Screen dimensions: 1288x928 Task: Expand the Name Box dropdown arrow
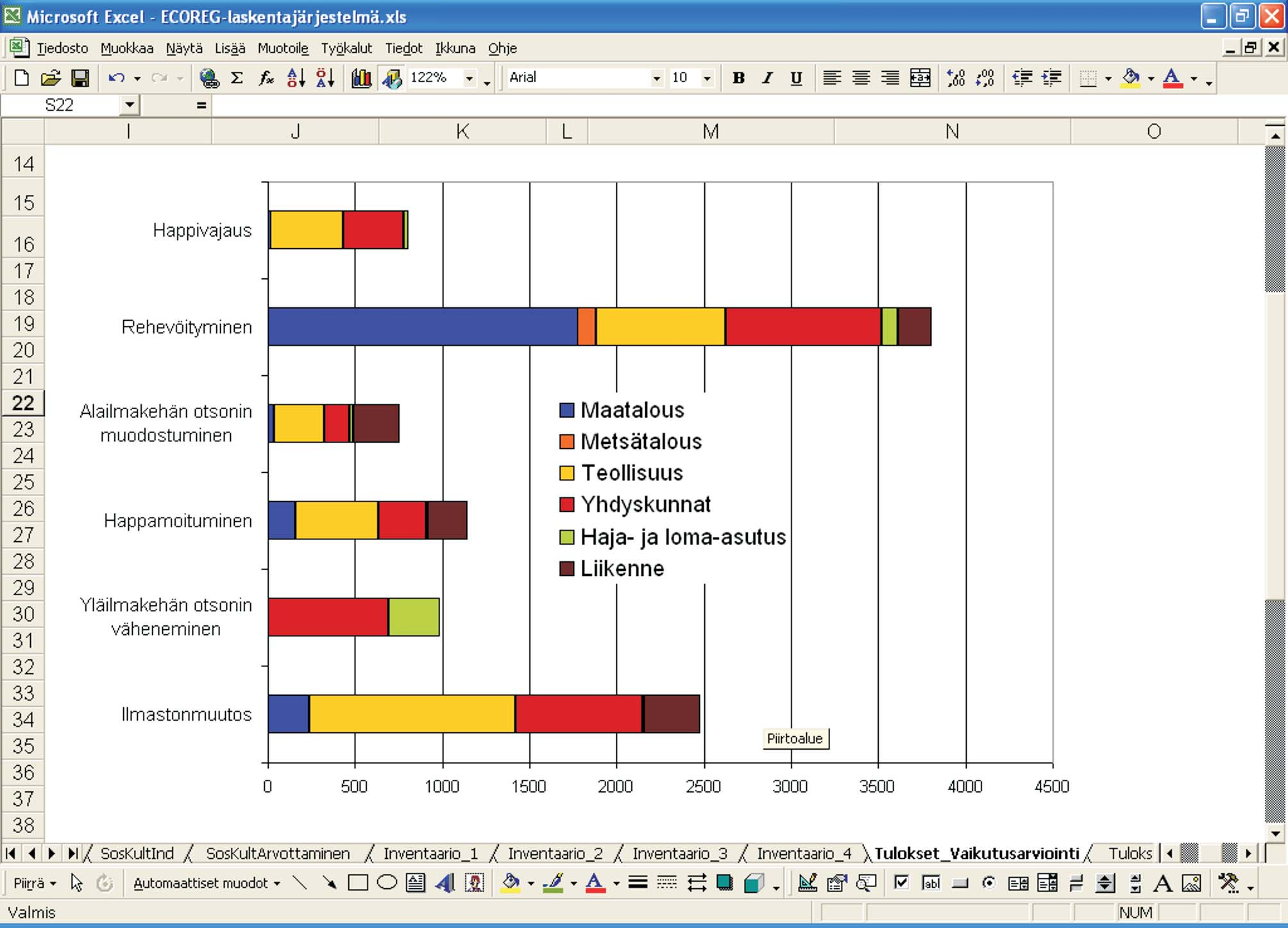point(130,105)
